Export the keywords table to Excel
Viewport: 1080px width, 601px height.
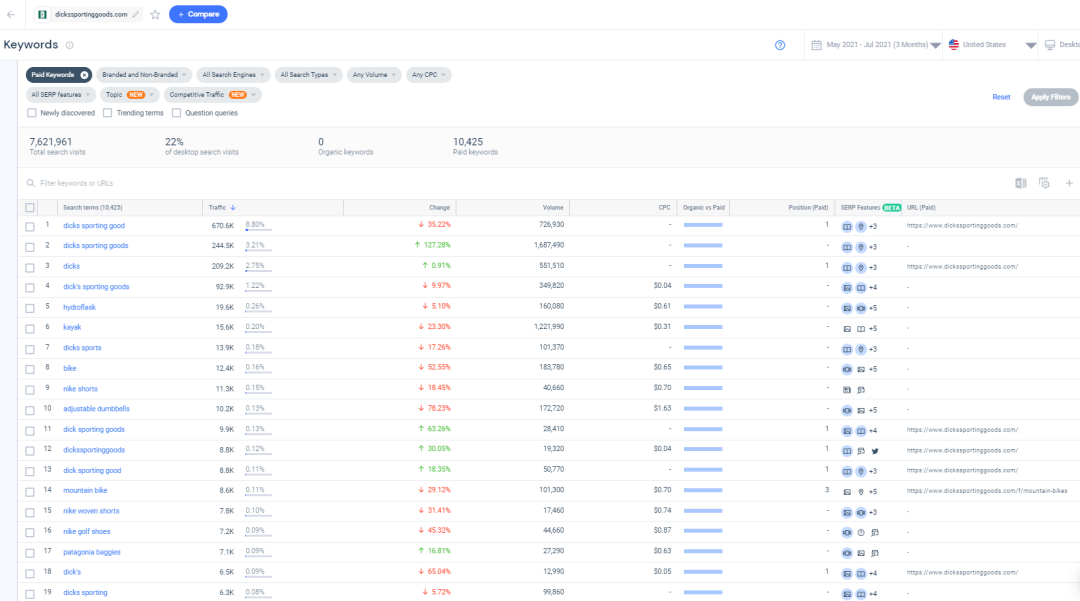[1020, 183]
